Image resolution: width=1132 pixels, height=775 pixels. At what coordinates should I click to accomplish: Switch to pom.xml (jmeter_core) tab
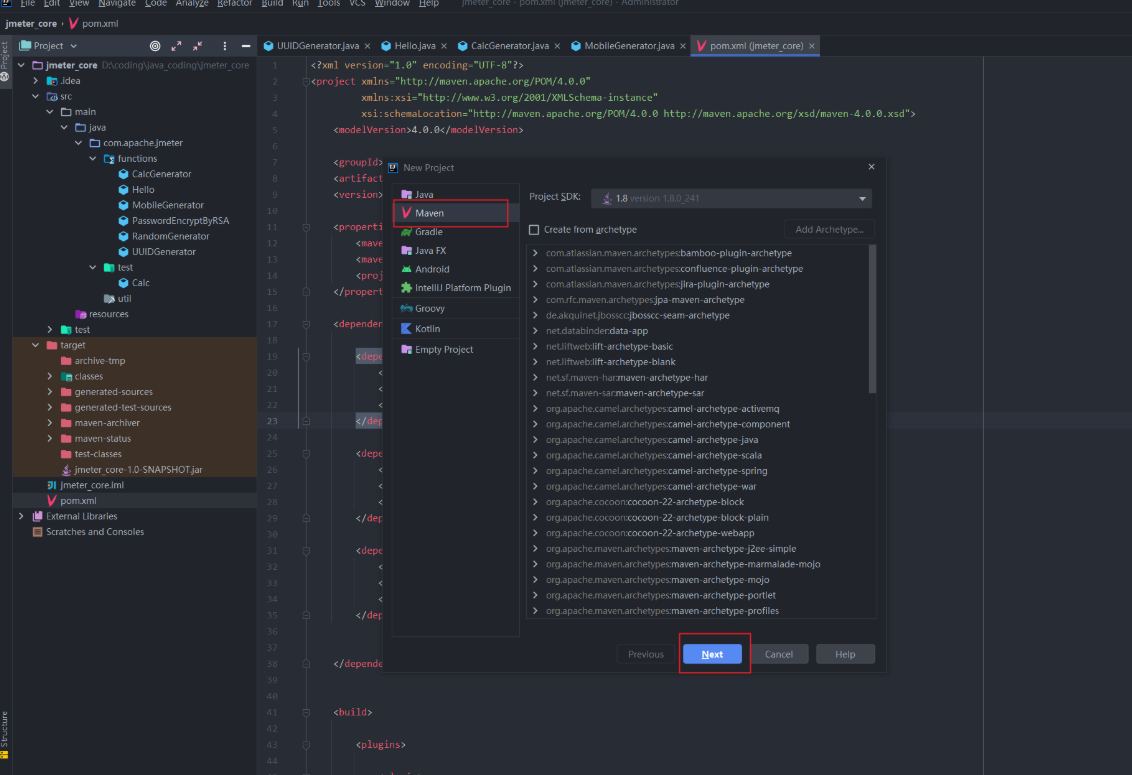[756, 46]
